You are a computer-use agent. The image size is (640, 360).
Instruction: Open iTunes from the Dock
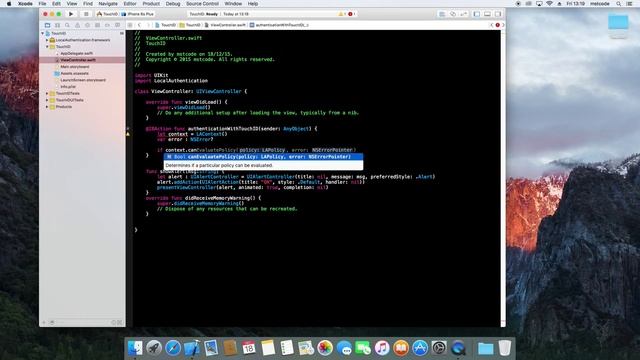pyautogui.click(x=382, y=348)
